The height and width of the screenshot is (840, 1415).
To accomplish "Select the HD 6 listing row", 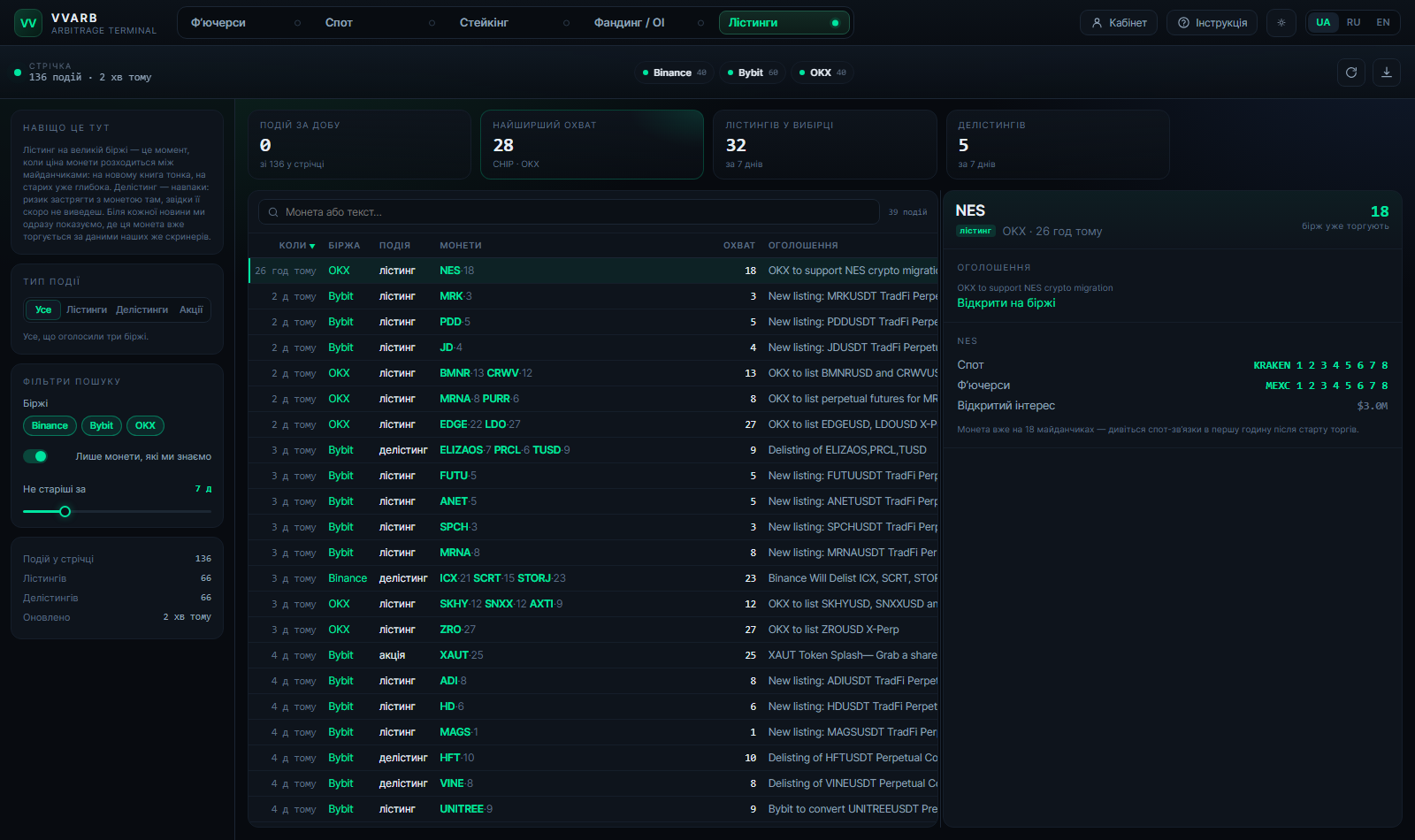I will click(x=593, y=706).
